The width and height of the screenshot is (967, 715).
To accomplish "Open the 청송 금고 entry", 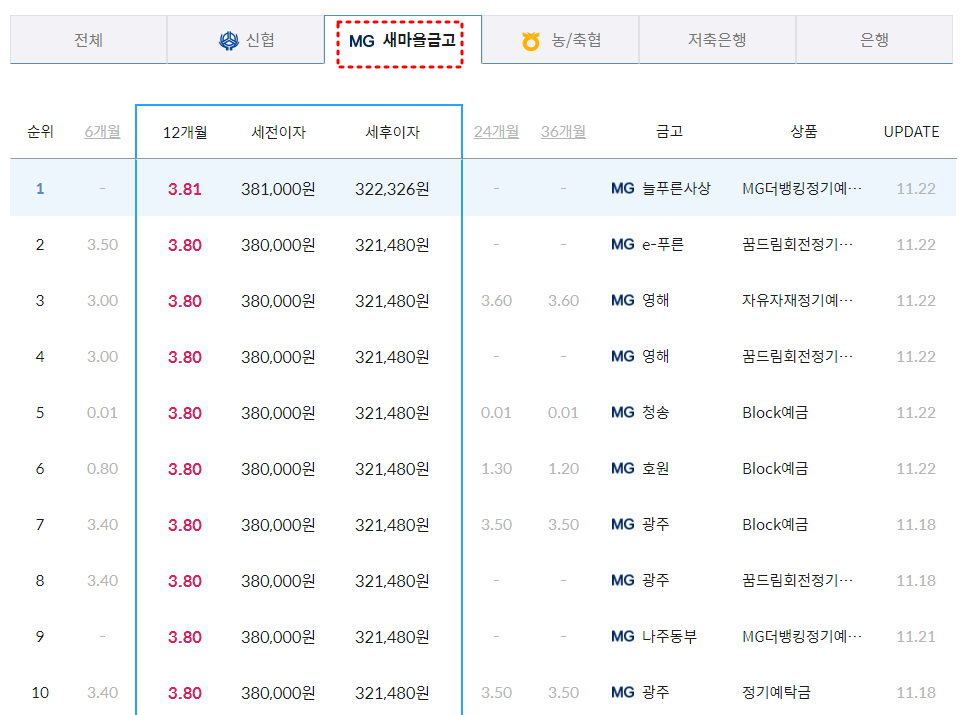I will 656,412.
